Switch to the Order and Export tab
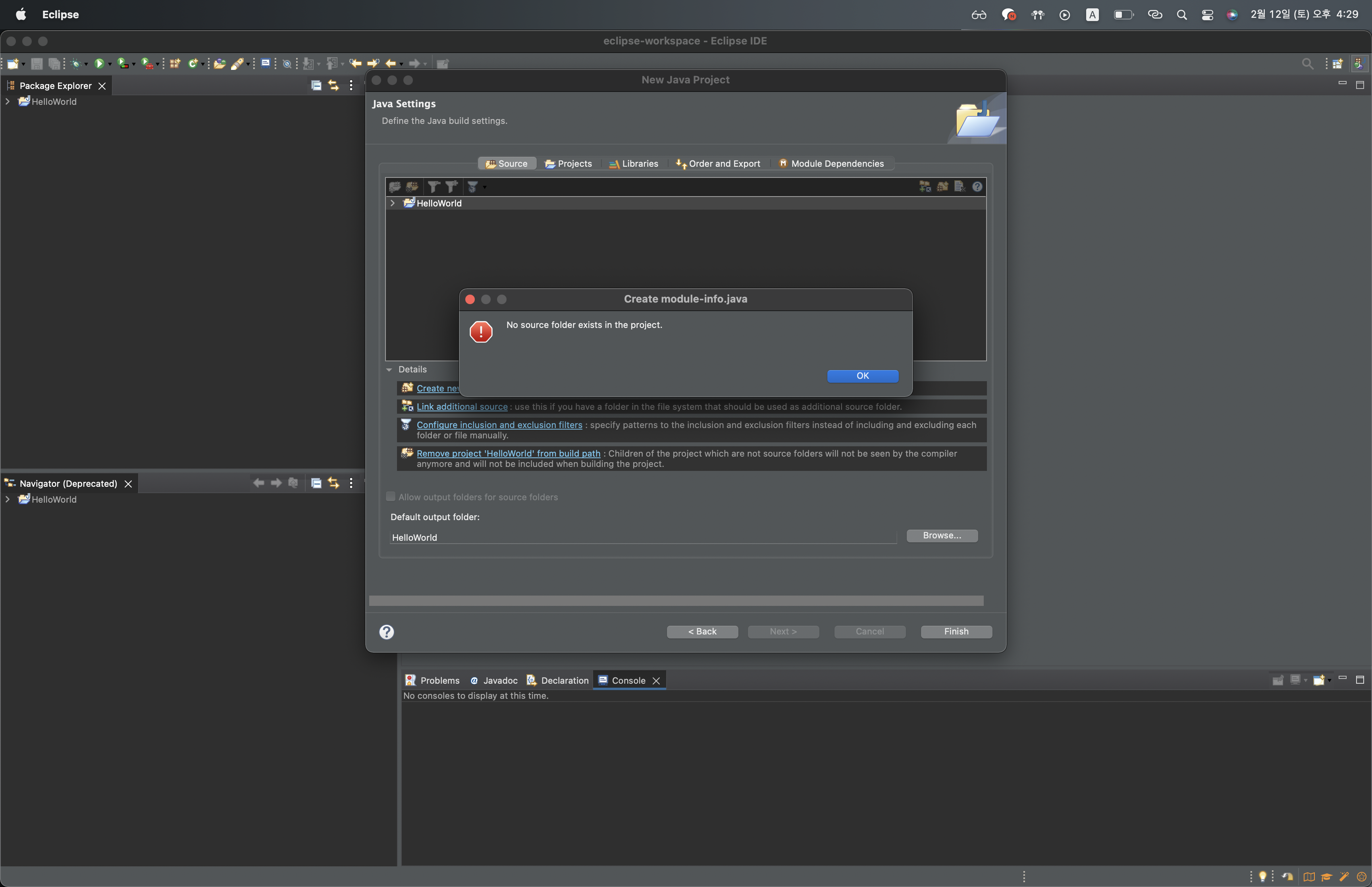Viewport: 1372px width, 887px height. point(718,164)
